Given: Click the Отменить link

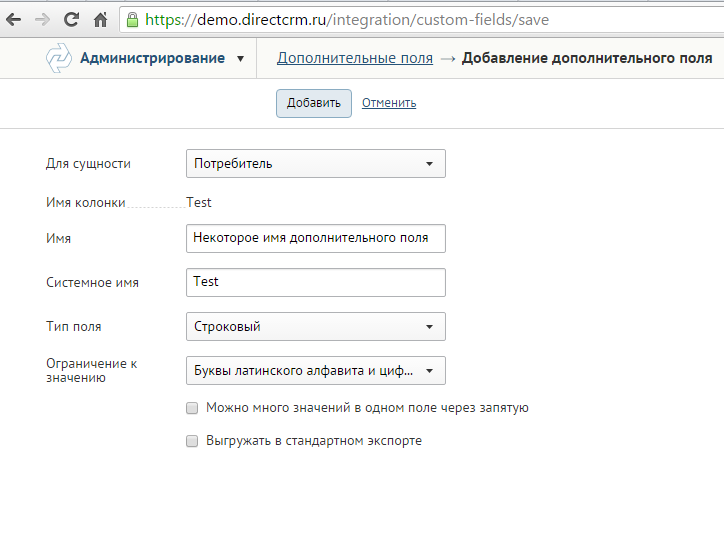Looking at the screenshot, I should point(389,103).
